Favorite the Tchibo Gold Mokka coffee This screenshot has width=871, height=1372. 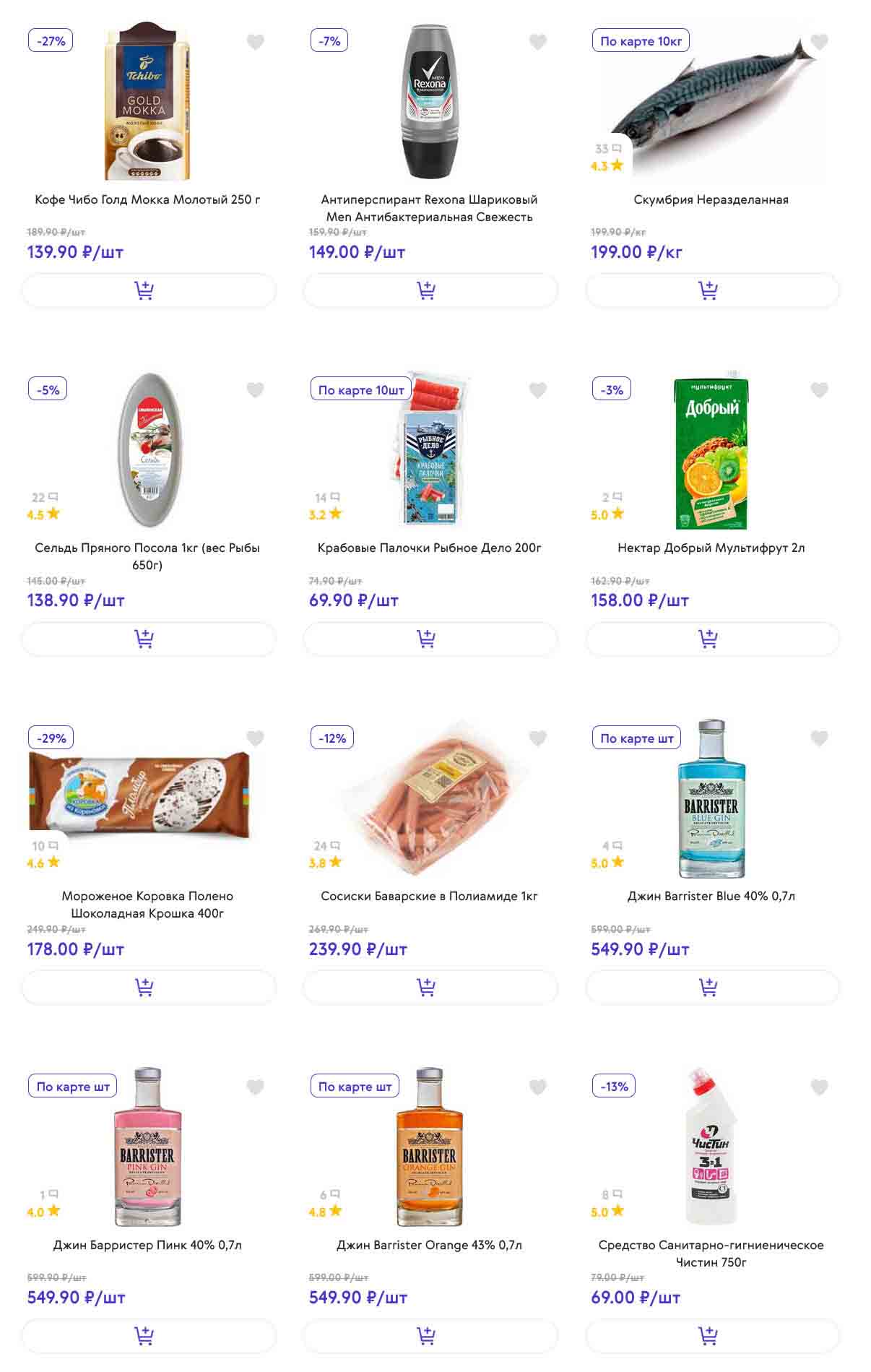point(256,42)
